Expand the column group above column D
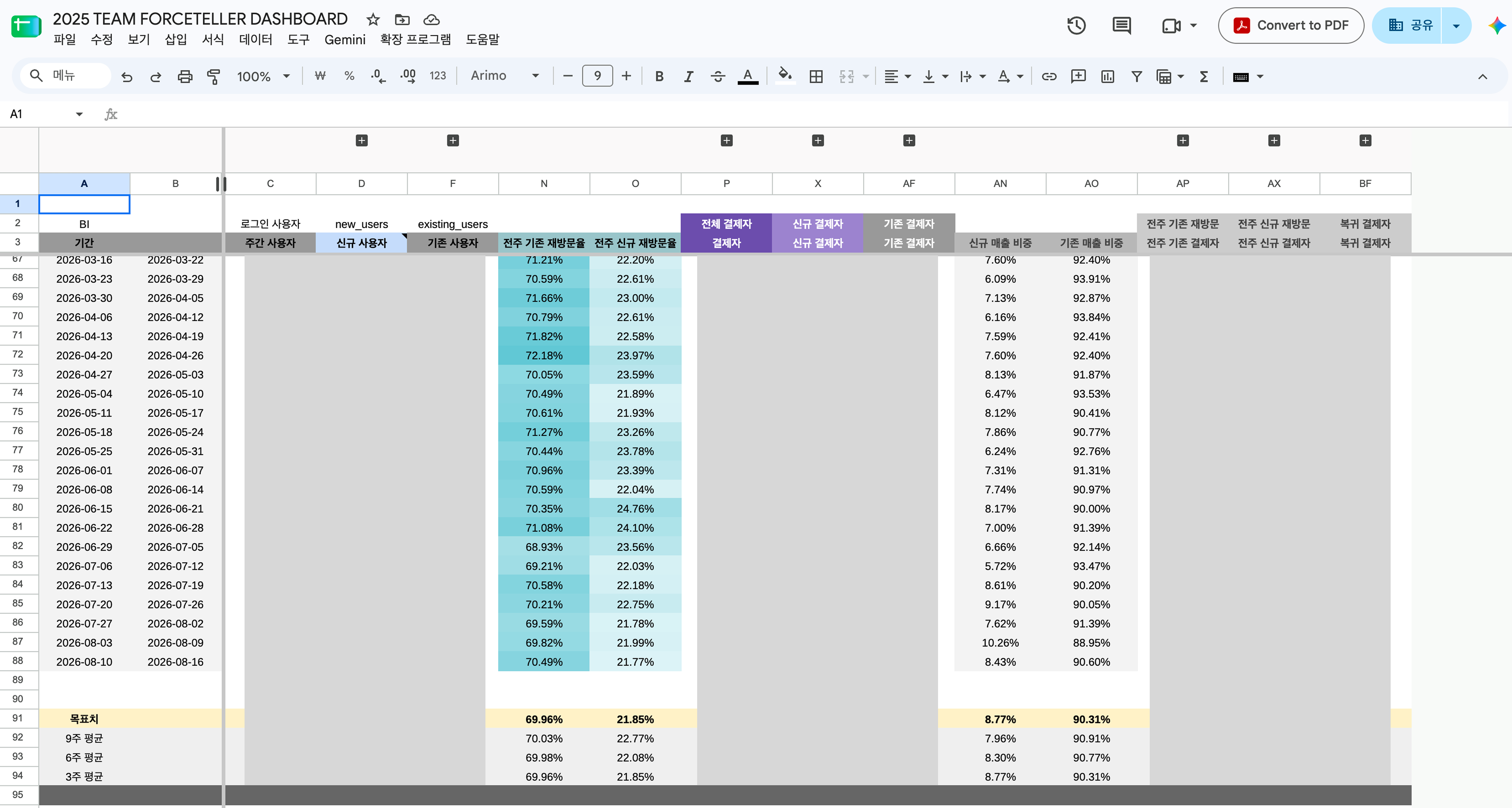This screenshot has height=808, width=1512. tap(362, 140)
